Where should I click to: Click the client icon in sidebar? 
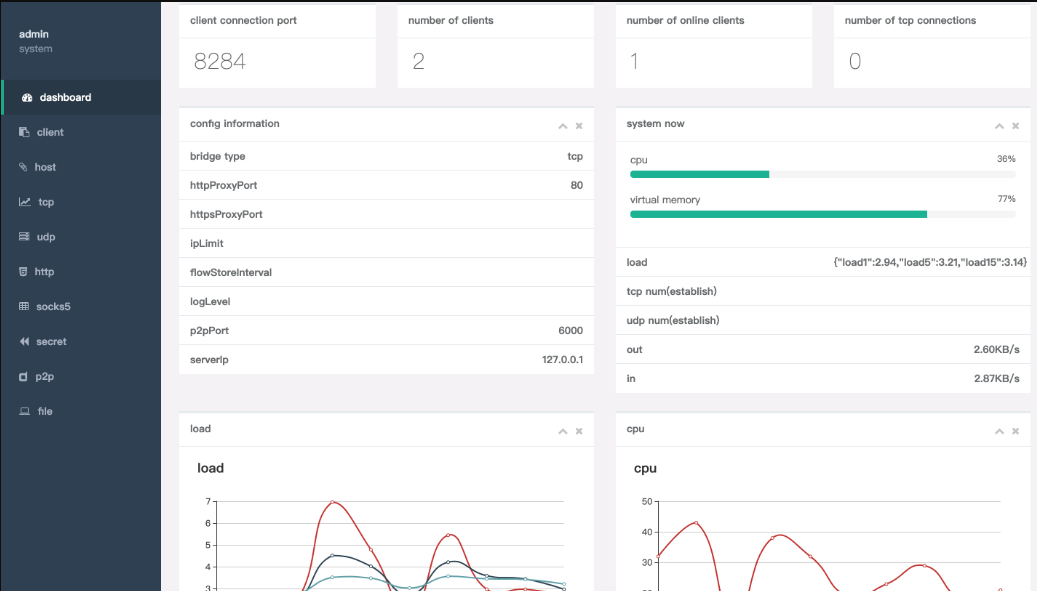(x=24, y=132)
